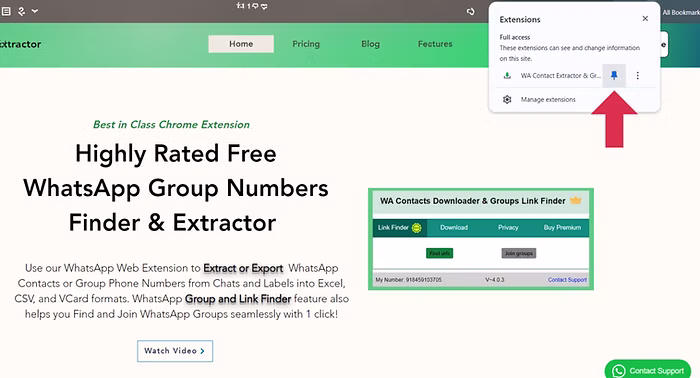700x378 pixels.
Task: Click the bold 'Extract or Export' text
Action: click(x=243, y=268)
